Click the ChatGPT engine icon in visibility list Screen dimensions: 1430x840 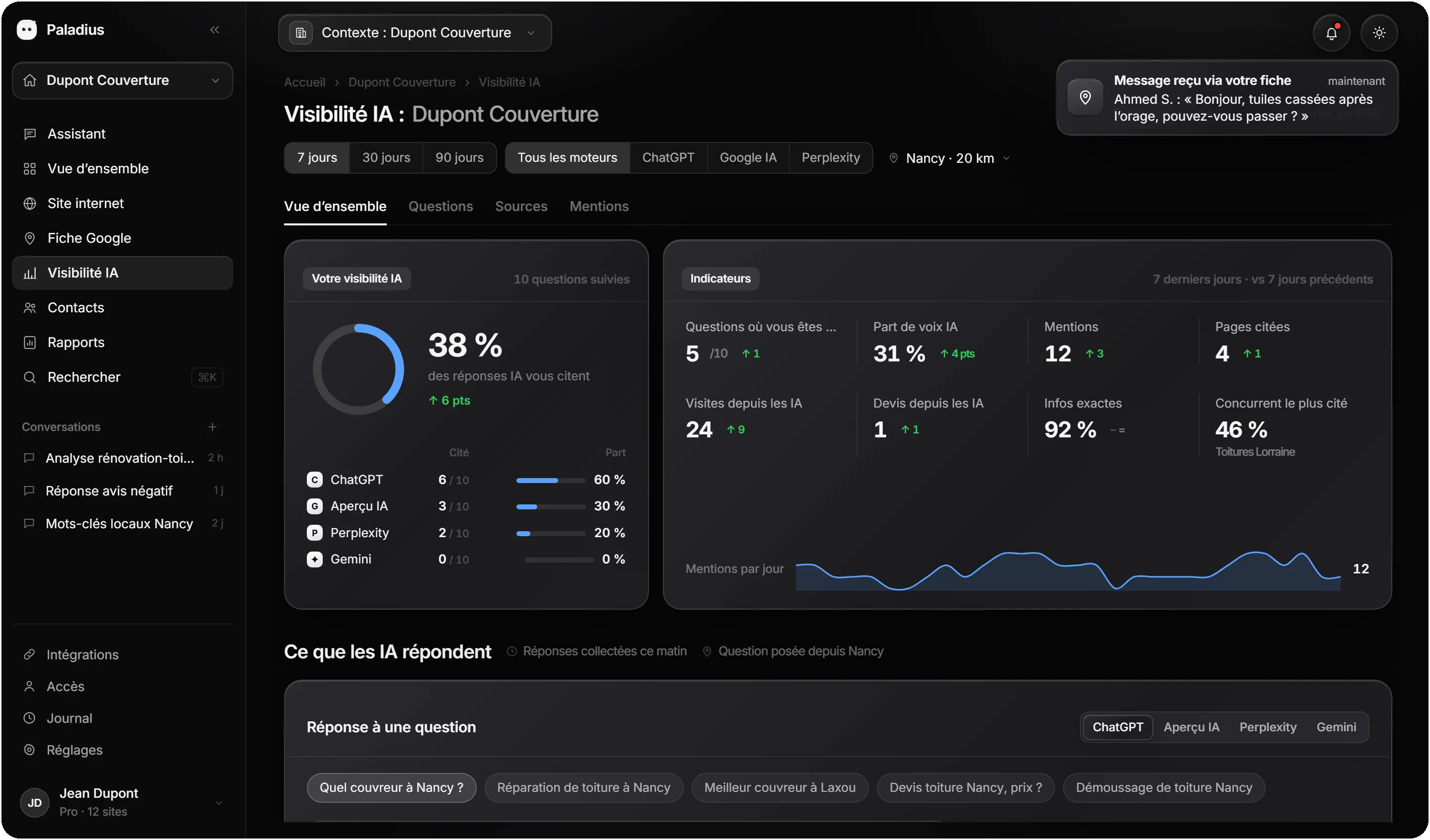coord(314,480)
